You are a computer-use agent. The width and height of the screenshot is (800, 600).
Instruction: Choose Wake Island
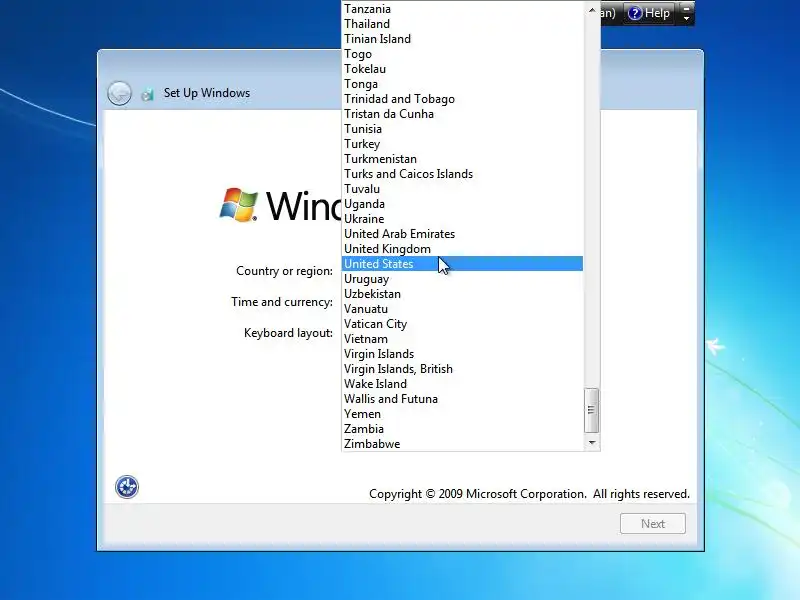coord(462,384)
